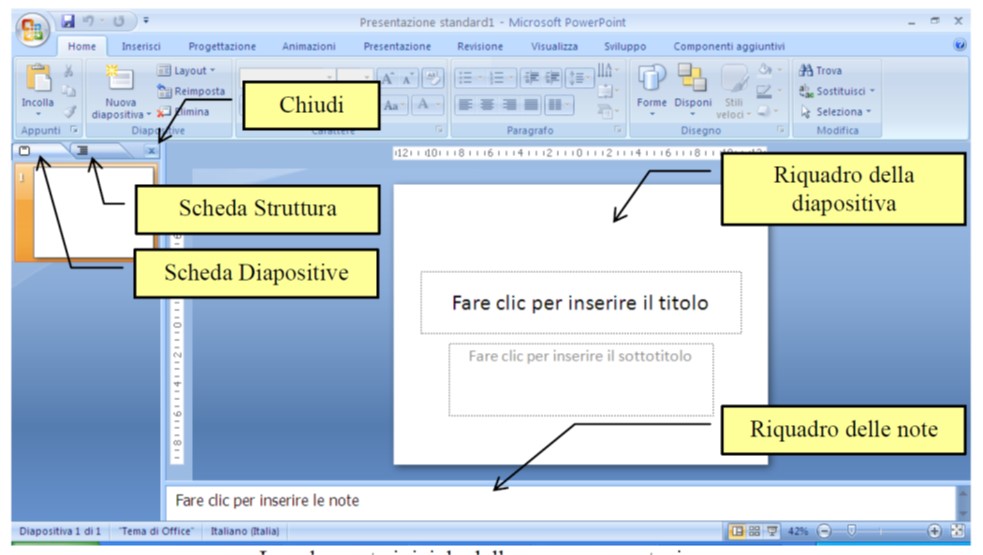Image resolution: width=983 pixels, height=555 pixels.
Task: Click the zoom slider handle
Action: [x=851, y=531]
